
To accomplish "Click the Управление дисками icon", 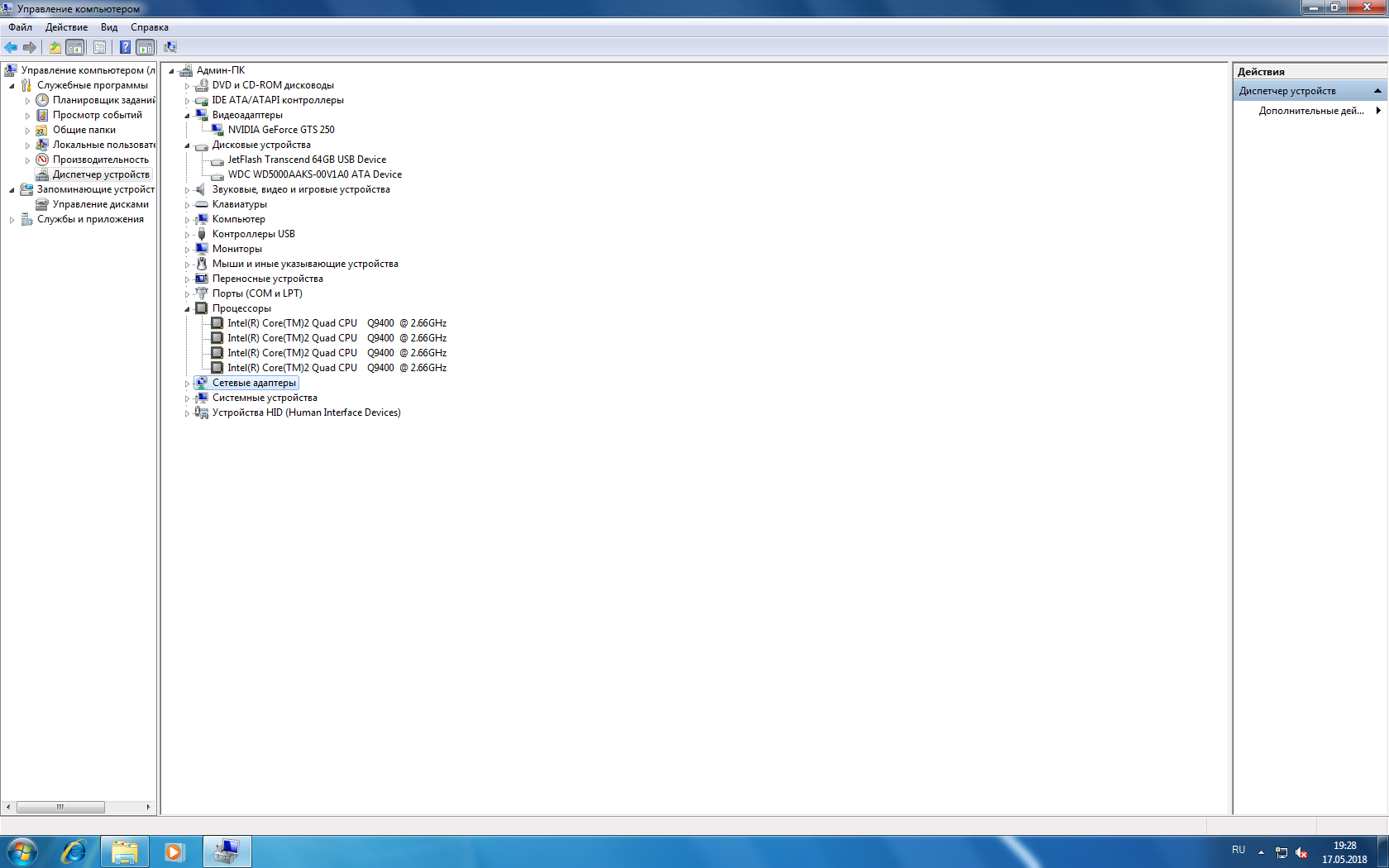I will [42, 204].
